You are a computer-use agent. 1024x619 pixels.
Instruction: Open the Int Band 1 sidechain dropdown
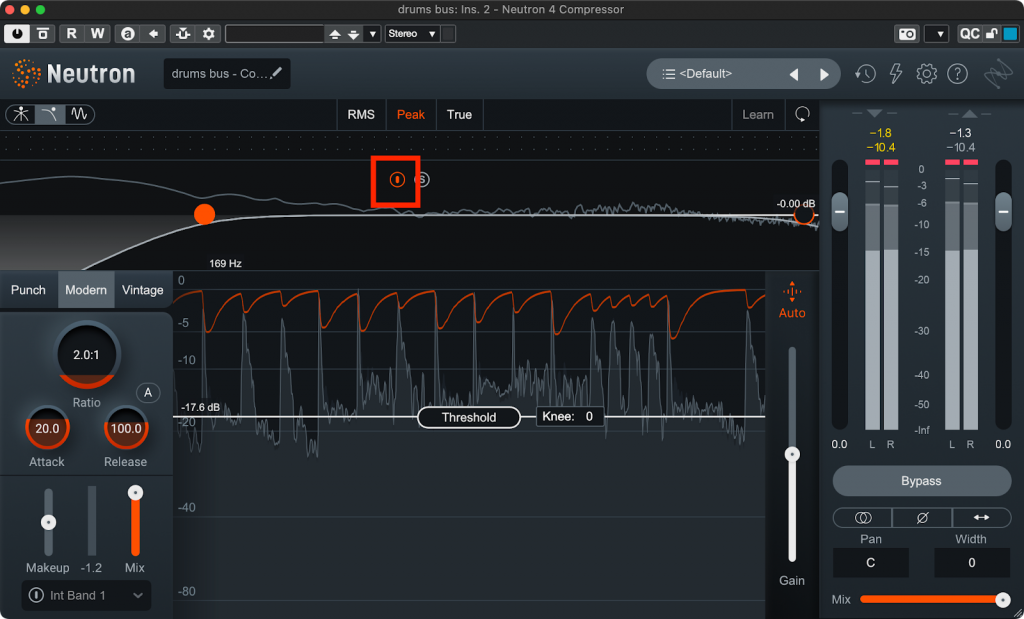coord(86,595)
